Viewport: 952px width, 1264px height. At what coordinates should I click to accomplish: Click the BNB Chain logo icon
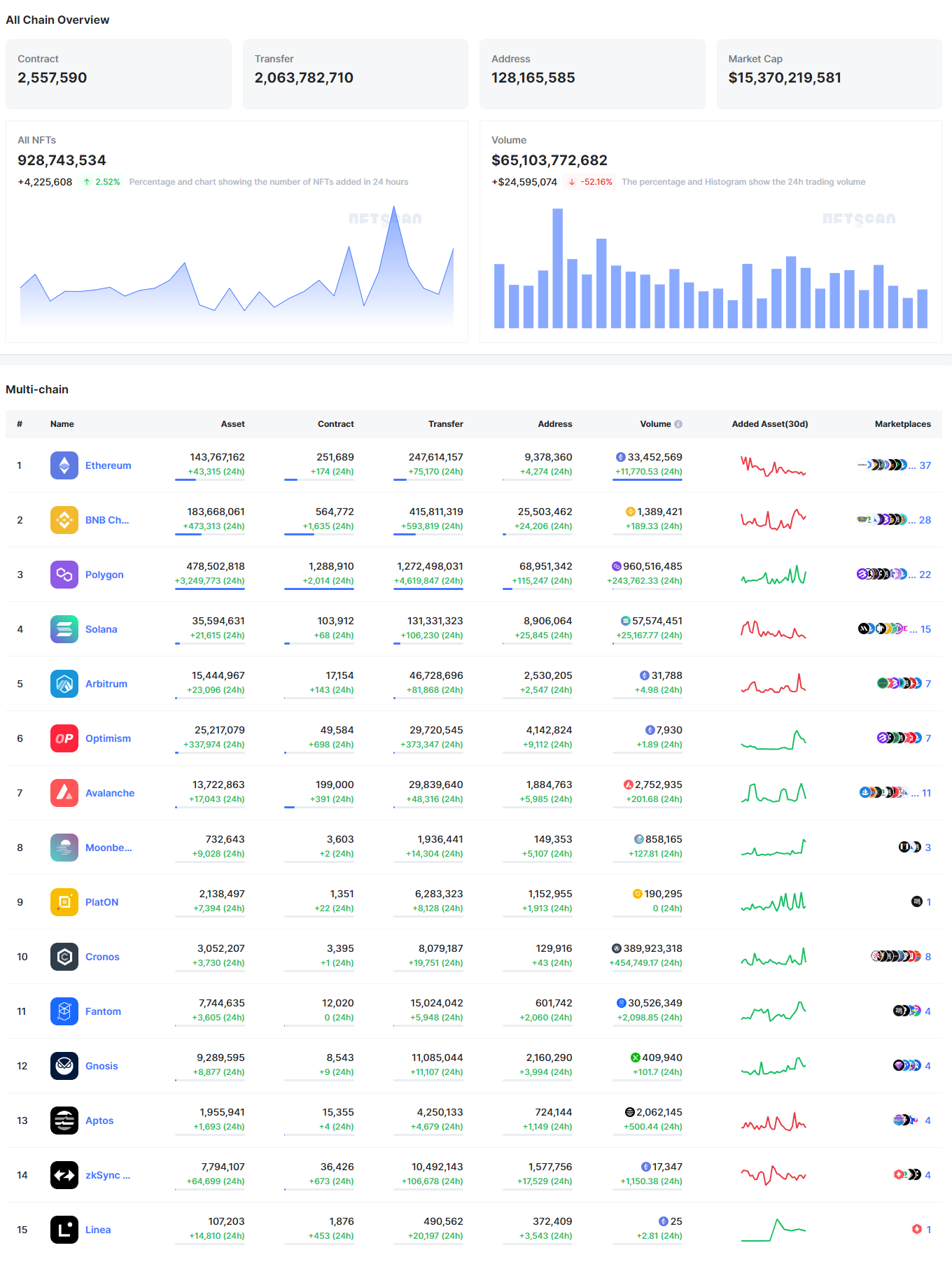pos(64,520)
